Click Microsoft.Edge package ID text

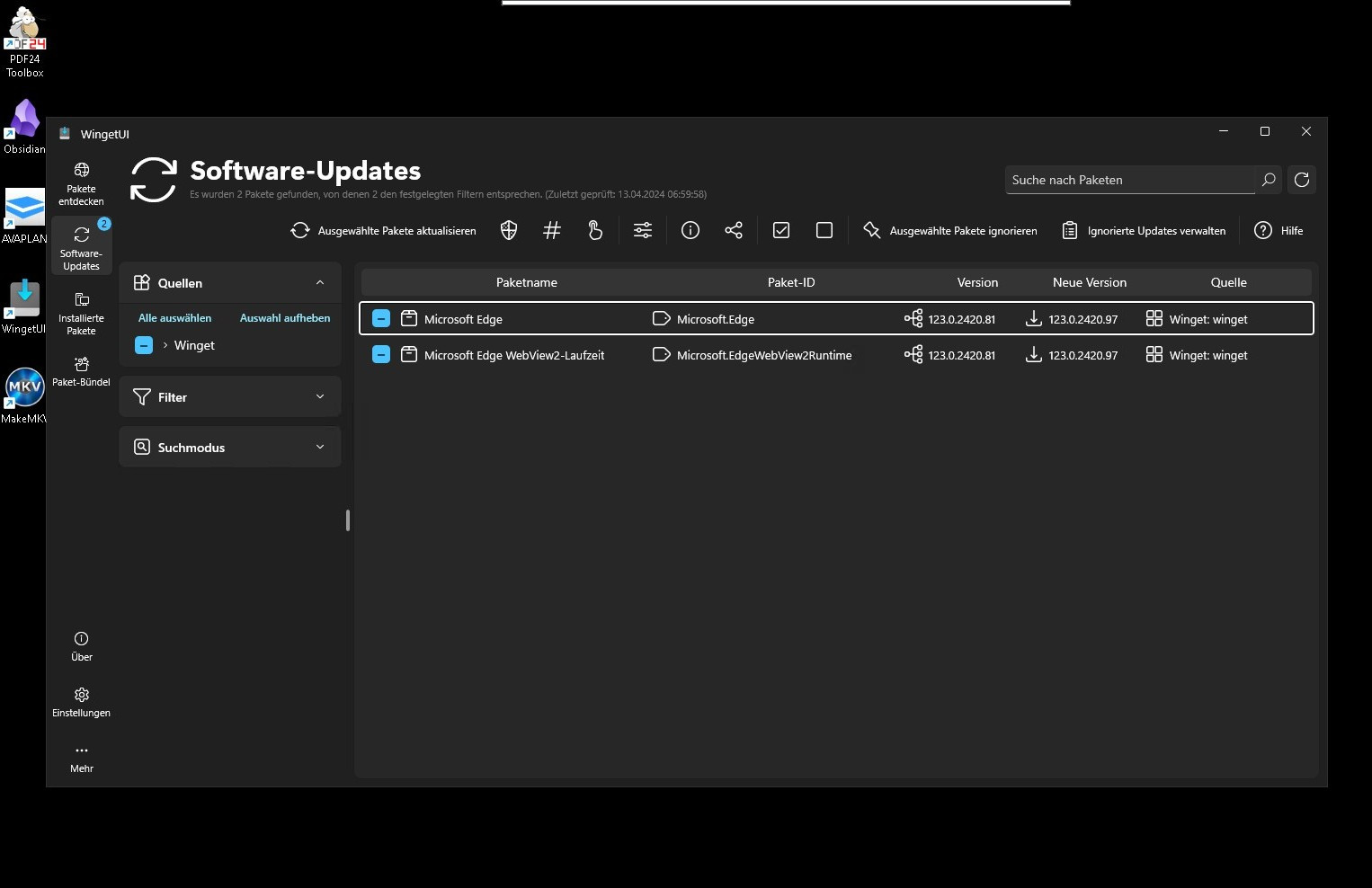pos(716,319)
